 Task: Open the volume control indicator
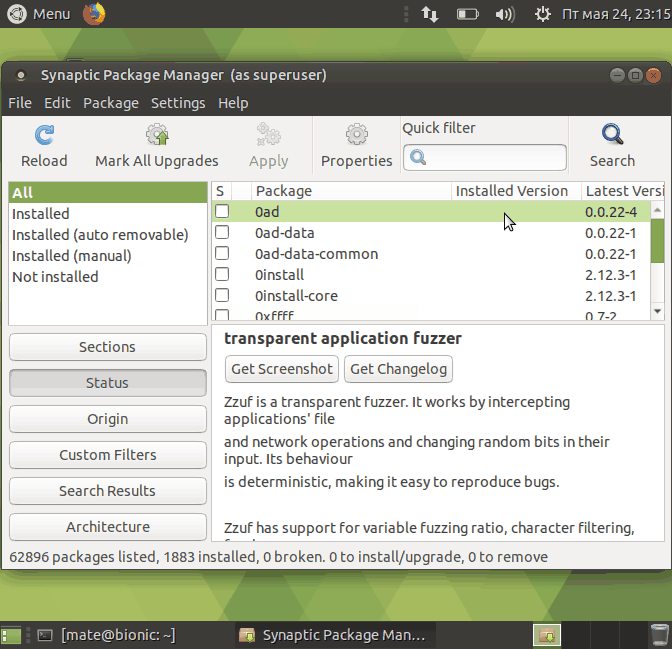click(x=504, y=15)
